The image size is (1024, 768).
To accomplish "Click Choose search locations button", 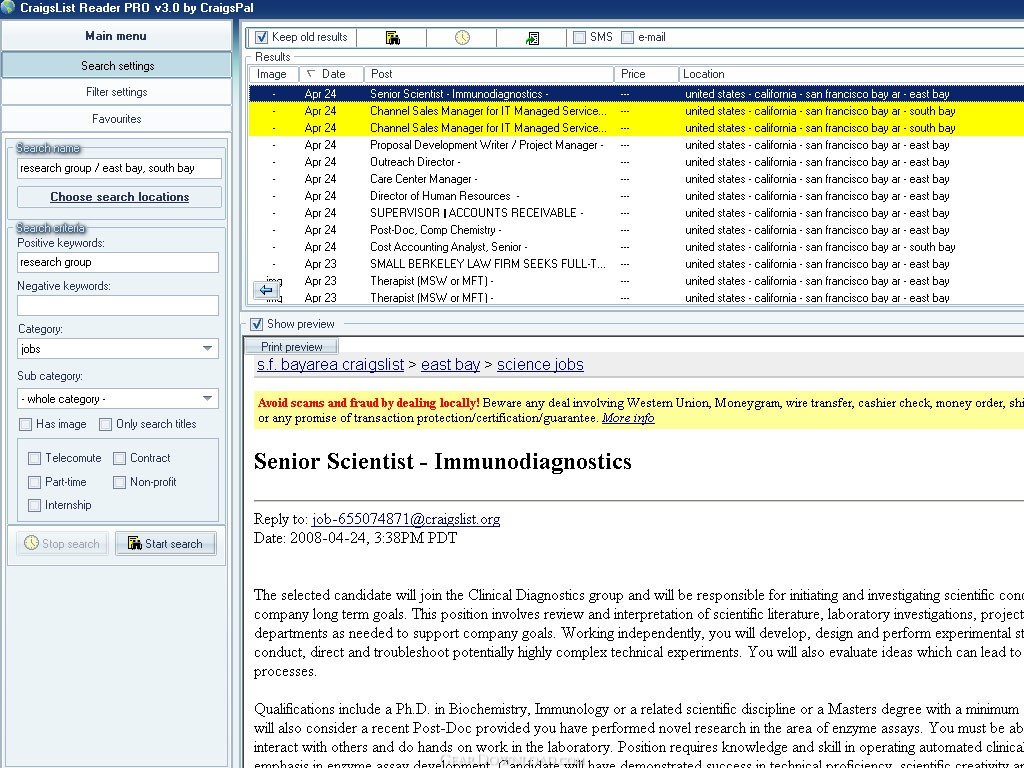I will [120, 197].
